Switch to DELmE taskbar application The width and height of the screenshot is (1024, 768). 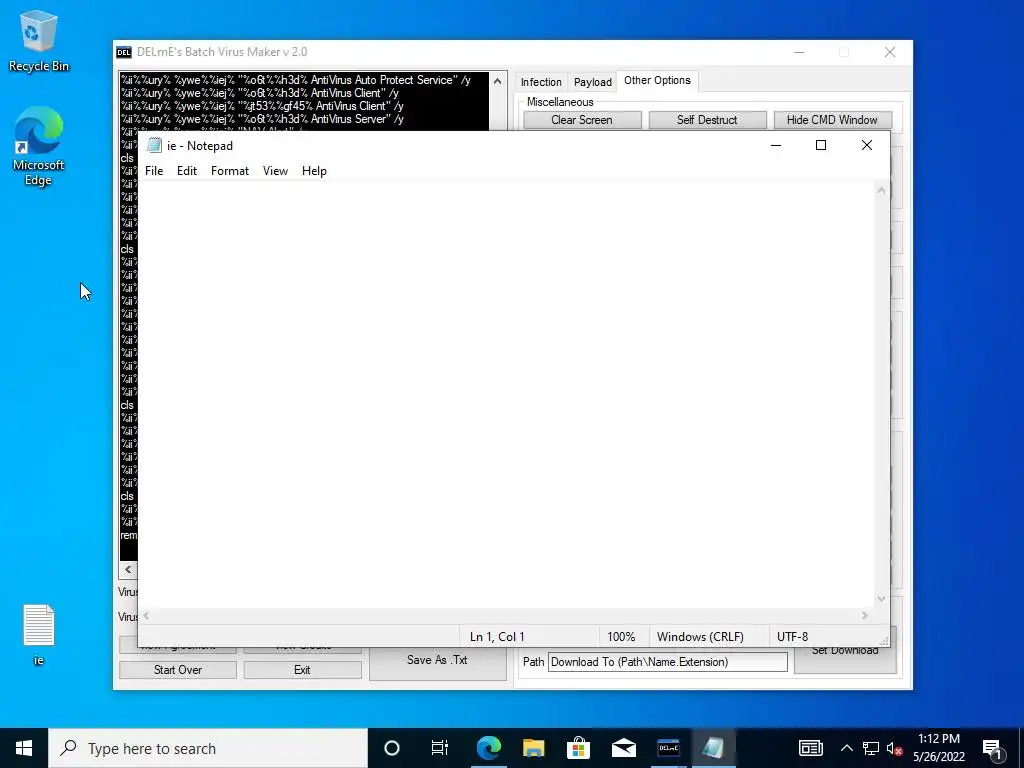668,748
